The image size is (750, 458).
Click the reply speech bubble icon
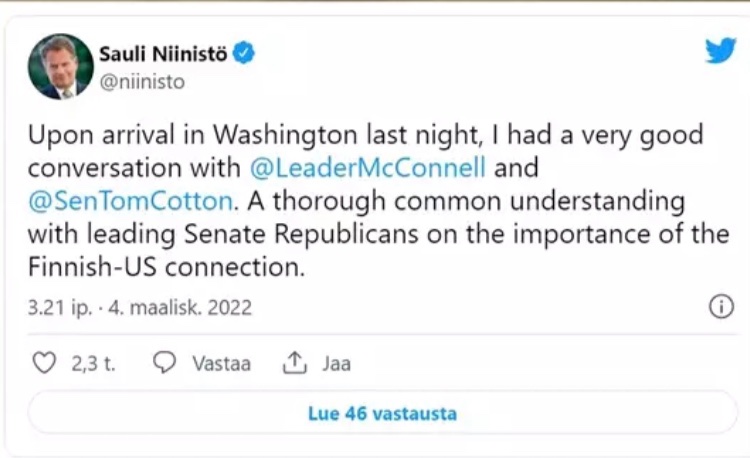pos(165,363)
